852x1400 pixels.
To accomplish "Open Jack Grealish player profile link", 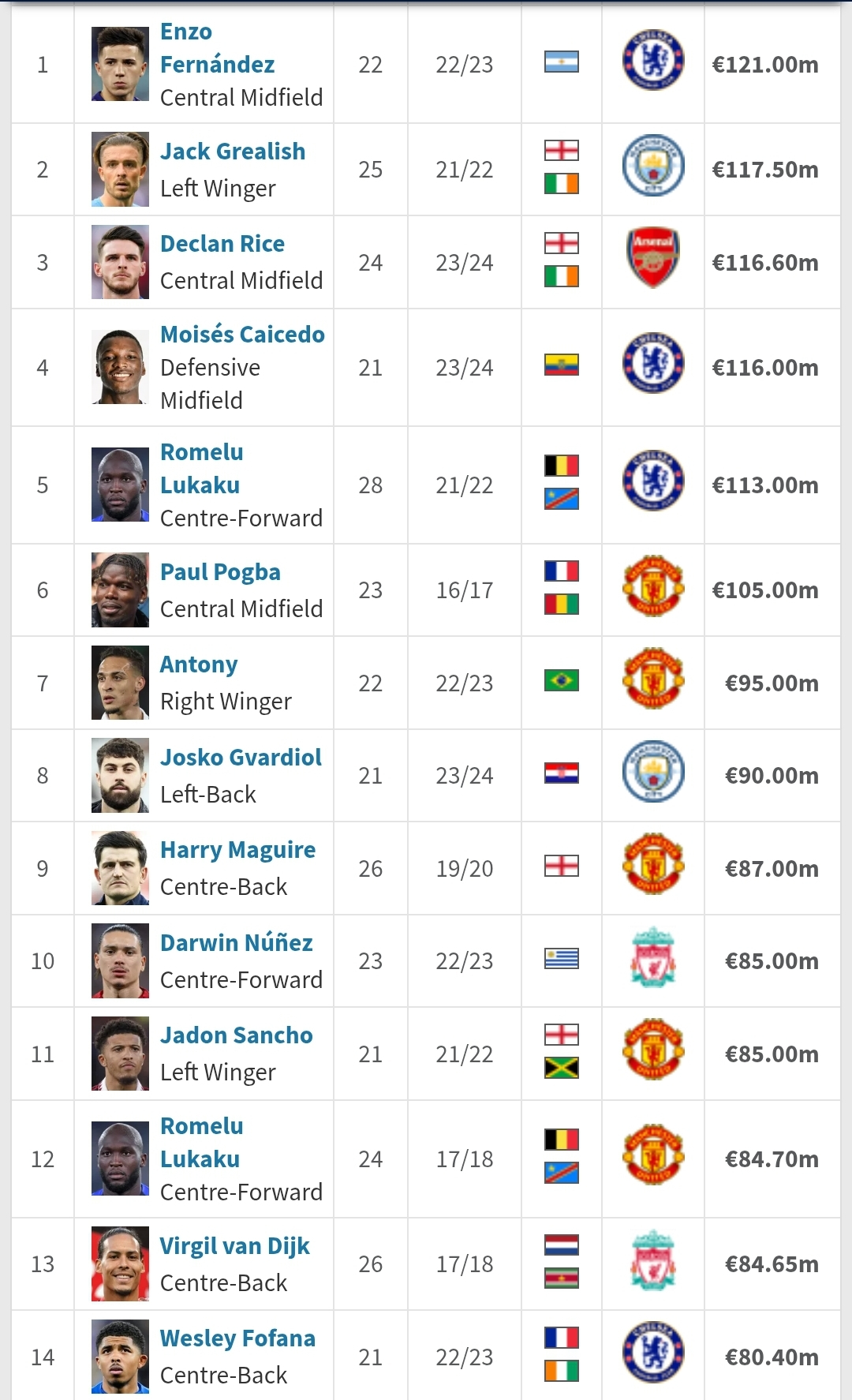I will point(233,152).
